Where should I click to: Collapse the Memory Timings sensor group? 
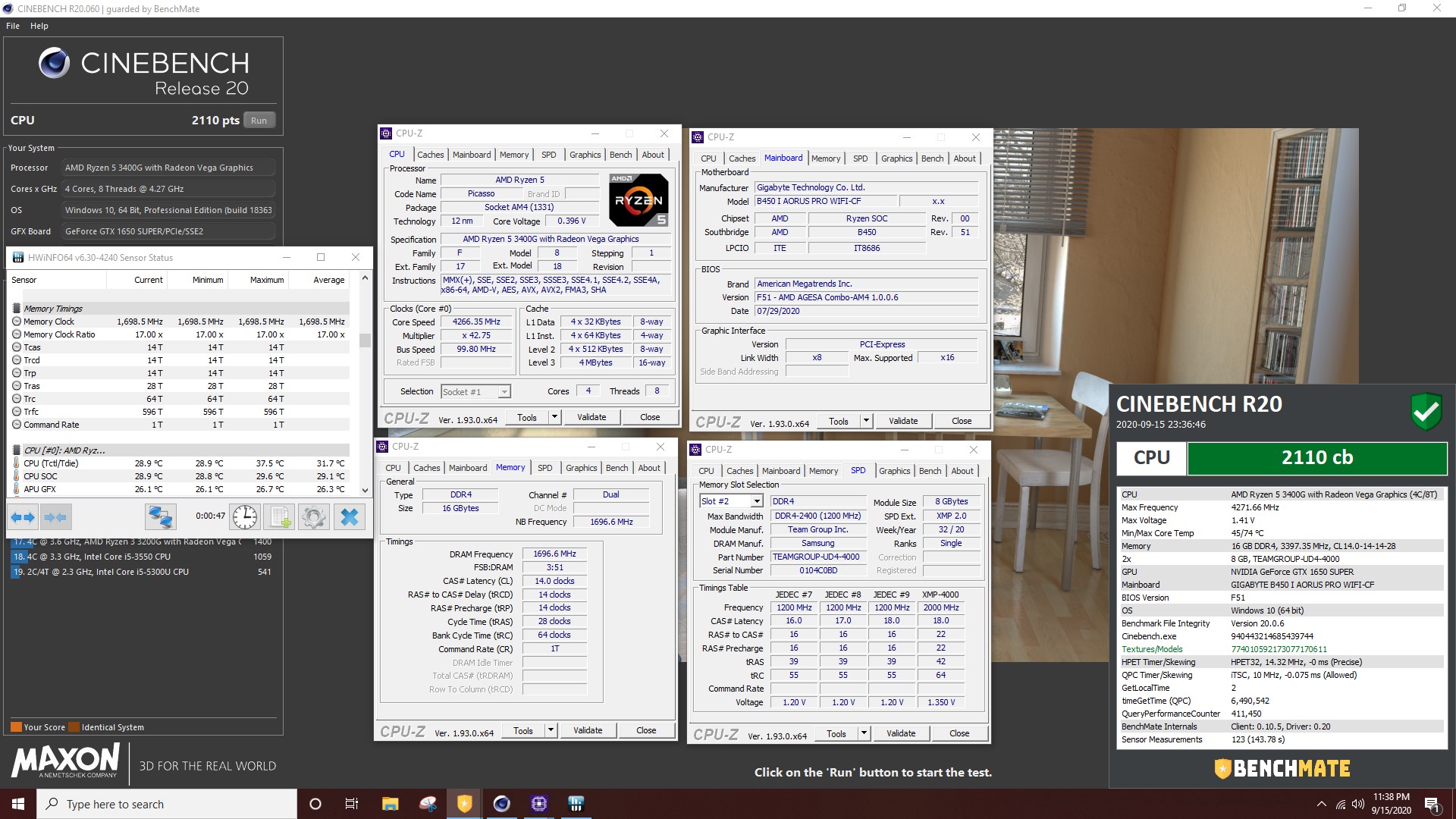(x=17, y=309)
